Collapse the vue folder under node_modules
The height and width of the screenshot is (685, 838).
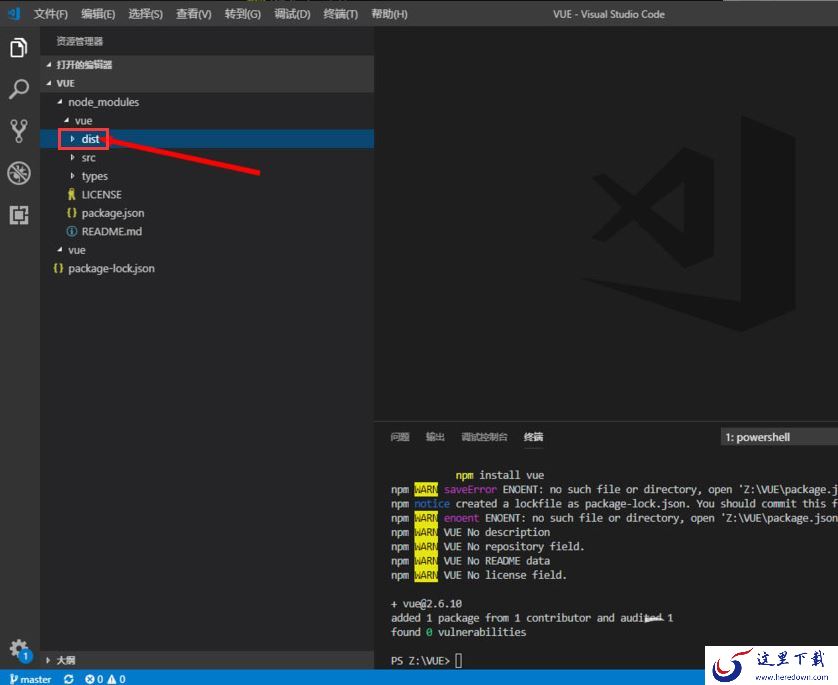(x=66, y=120)
